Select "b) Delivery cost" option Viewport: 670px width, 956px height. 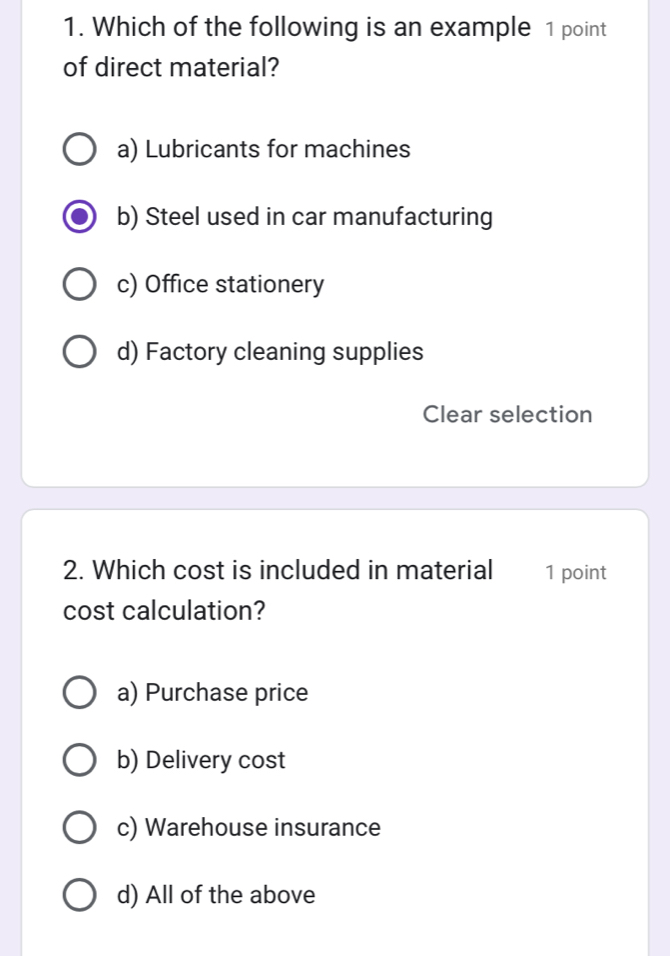79,760
